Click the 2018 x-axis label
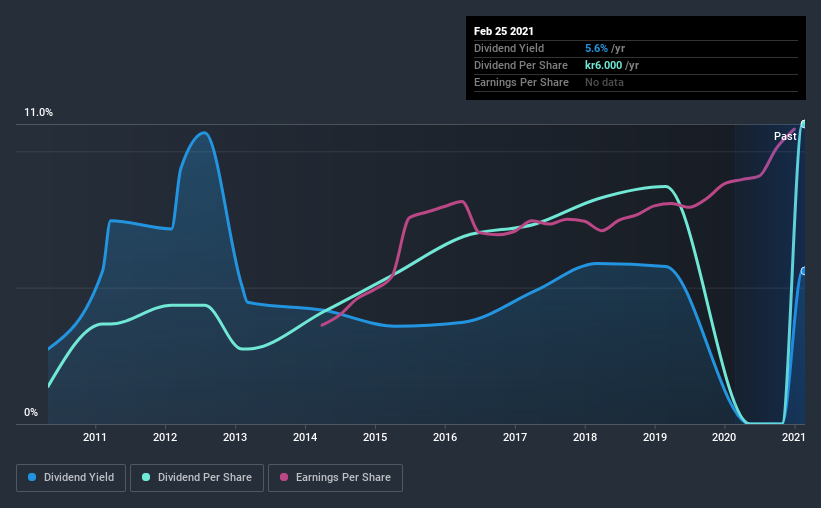The image size is (821, 508). click(x=585, y=437)
